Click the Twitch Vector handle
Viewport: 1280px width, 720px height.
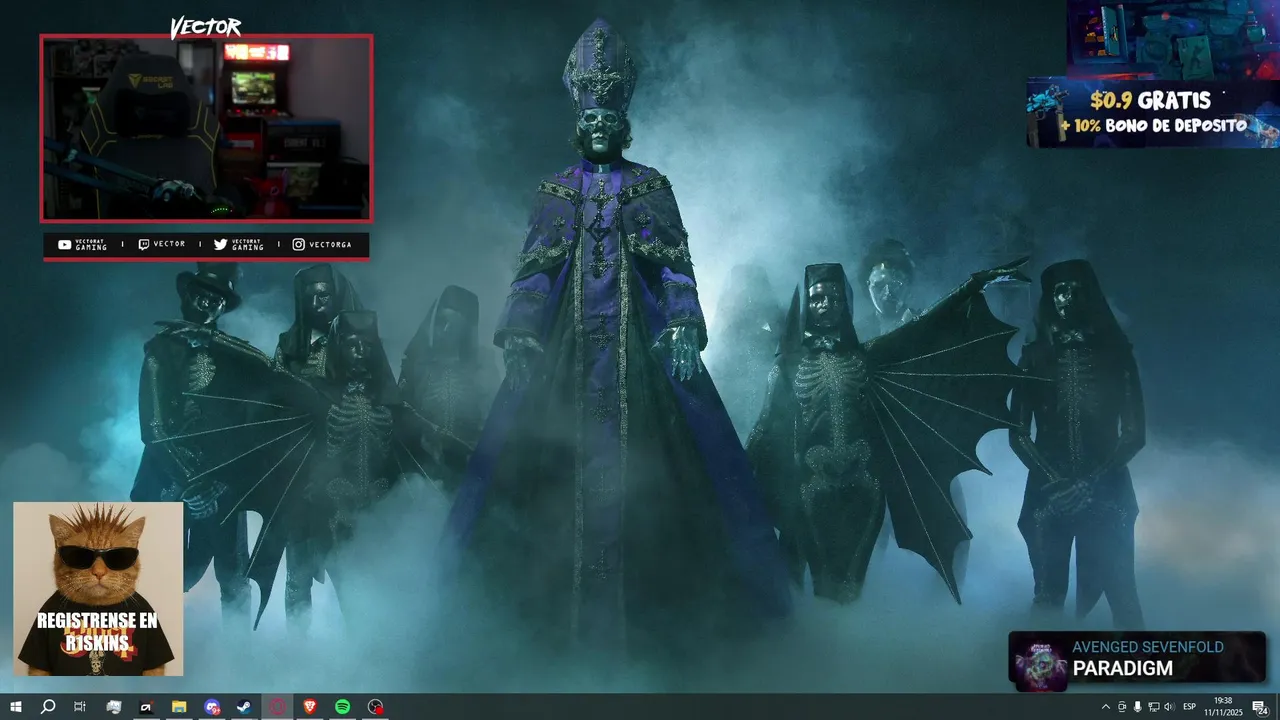162,244
